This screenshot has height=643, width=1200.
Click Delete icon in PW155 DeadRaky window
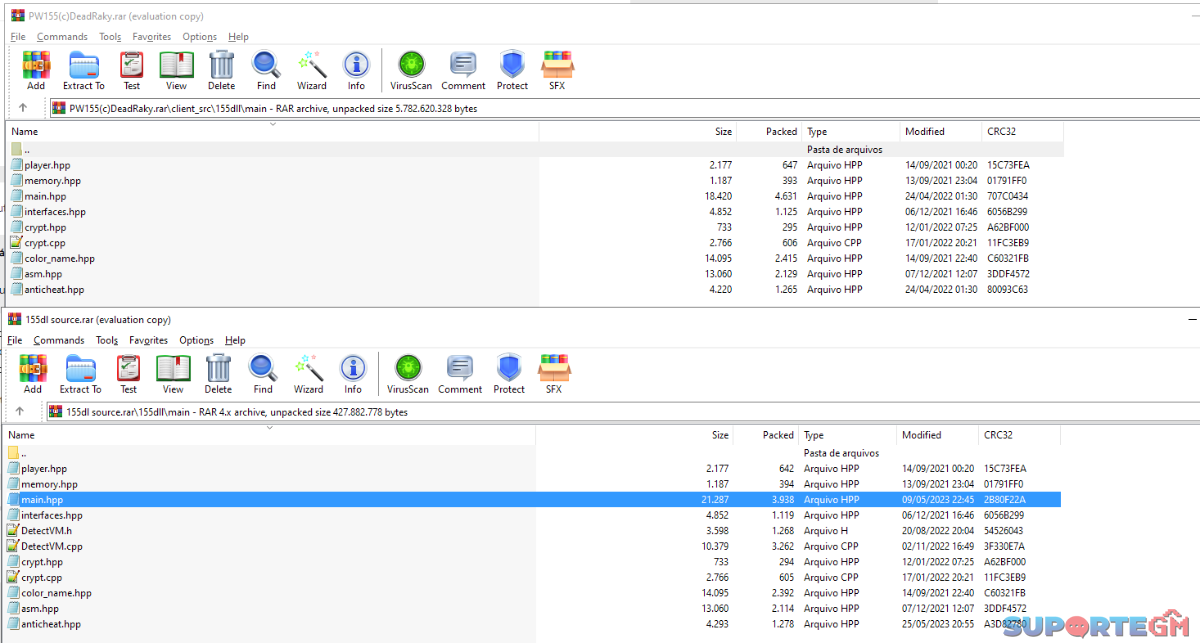click(x=222, y=71)
